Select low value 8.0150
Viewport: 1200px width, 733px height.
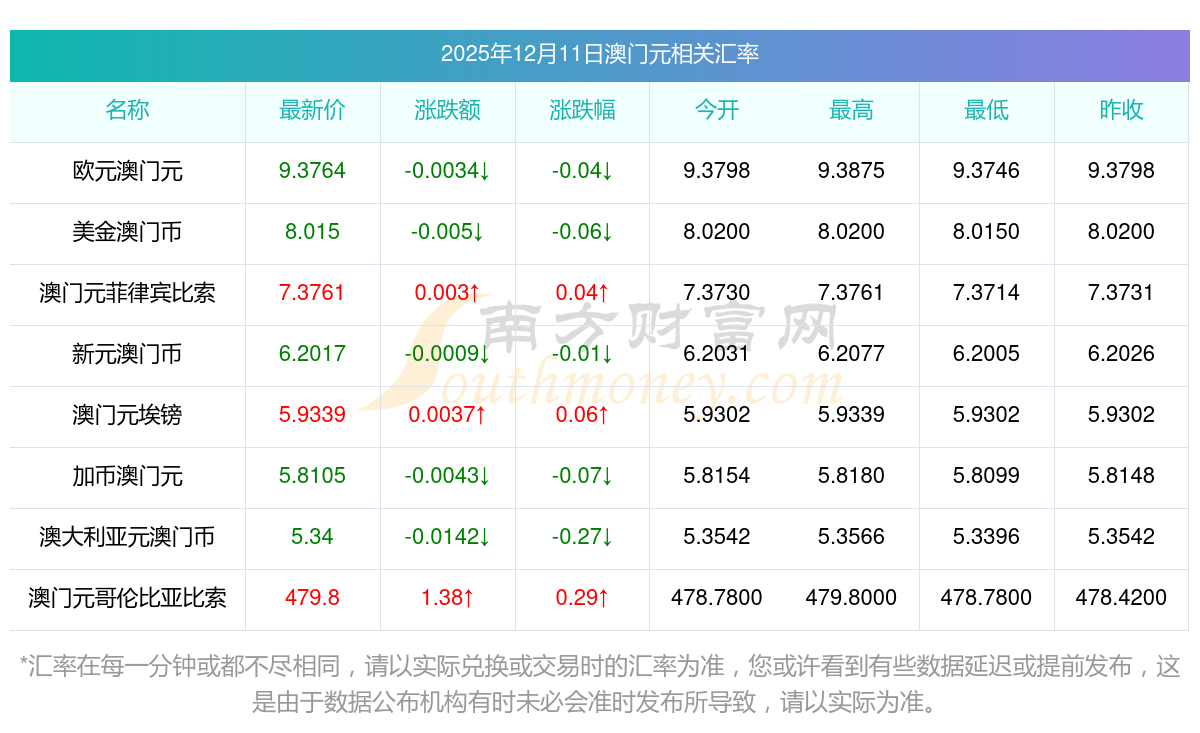986,232
